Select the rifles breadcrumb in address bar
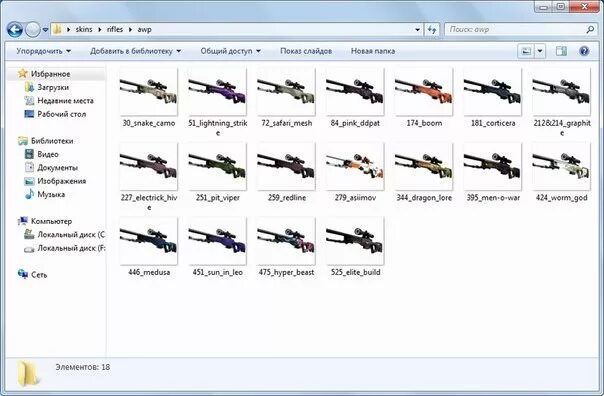Screen dimensions: 604x396 [x=115, y=29]
